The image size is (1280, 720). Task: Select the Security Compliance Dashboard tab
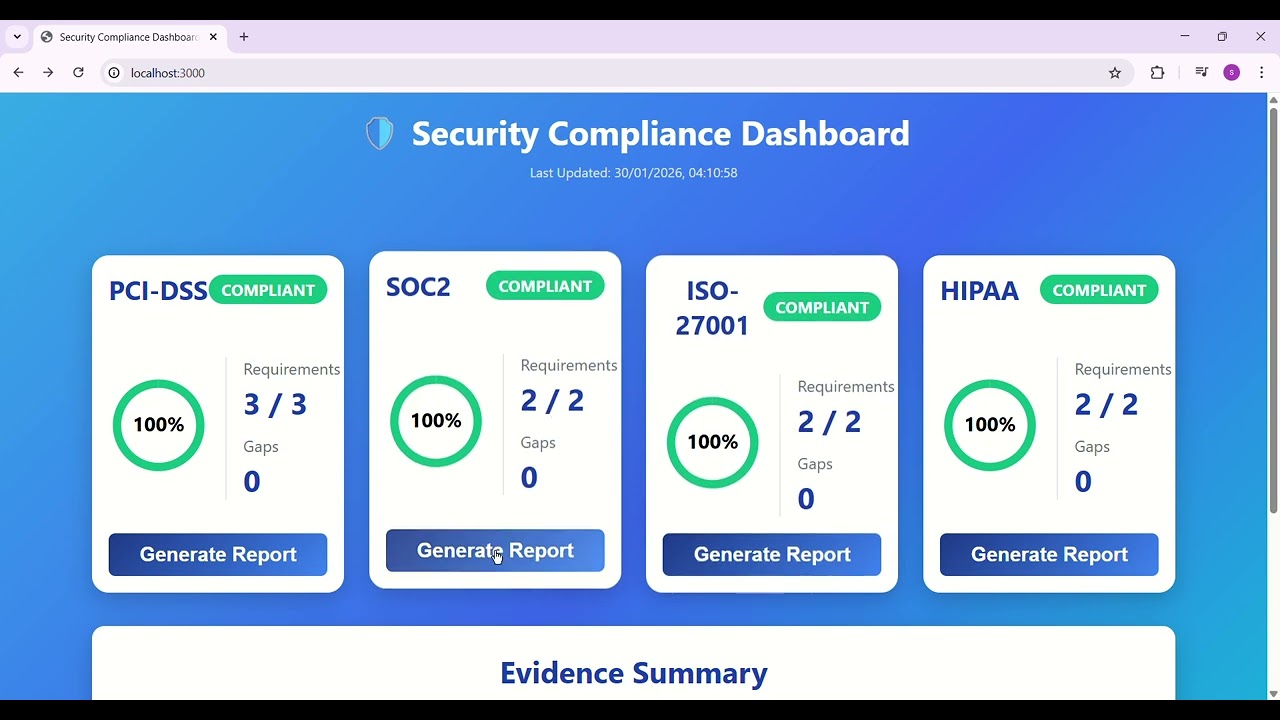[x=128, y=37]
